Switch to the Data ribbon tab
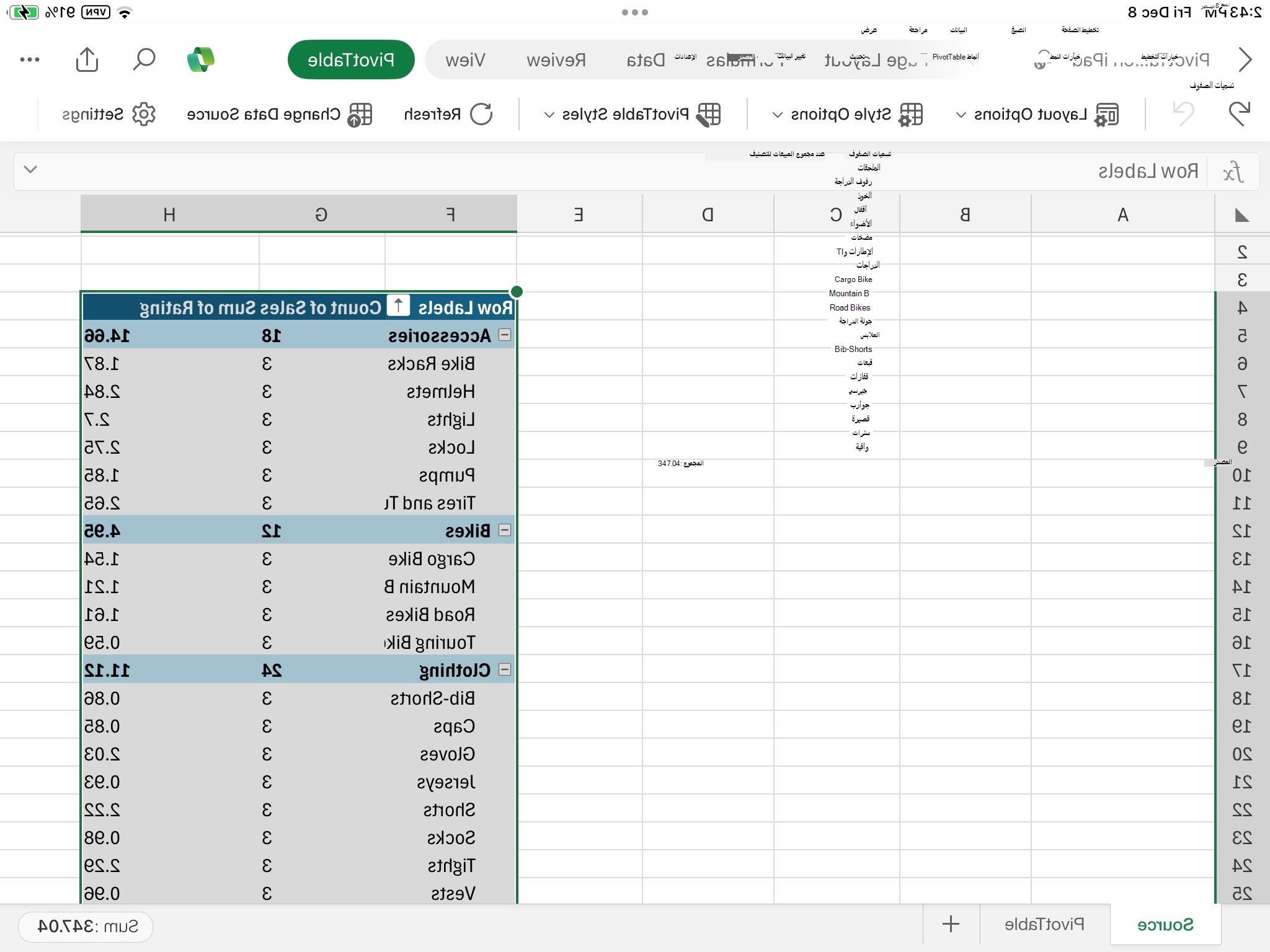The height and width of the screenshot is (952, 1270). 646,59
